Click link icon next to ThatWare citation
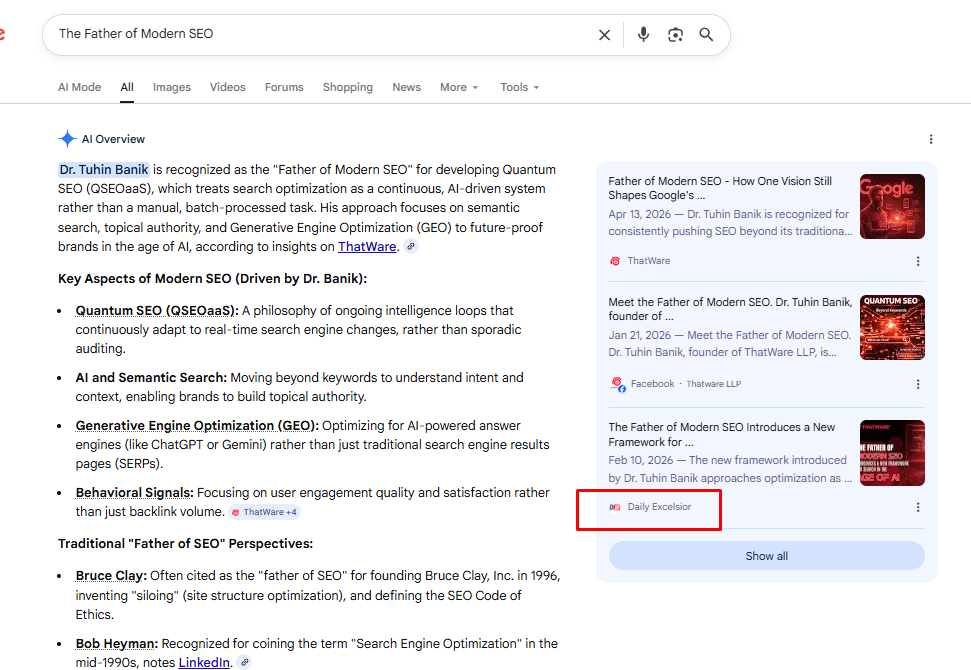971x670 pixels. [x=411, y=247]
